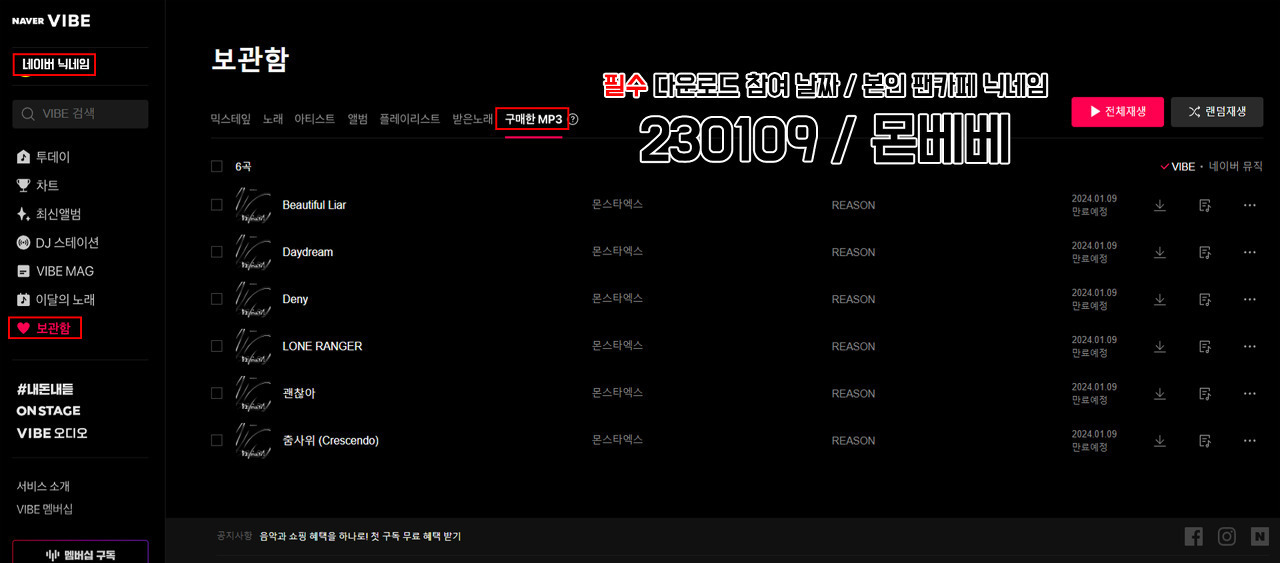1280x563 pixels.
Task: Open more options for LONE RANGER
Action: pyautogui.click(x=1249, y=346)
